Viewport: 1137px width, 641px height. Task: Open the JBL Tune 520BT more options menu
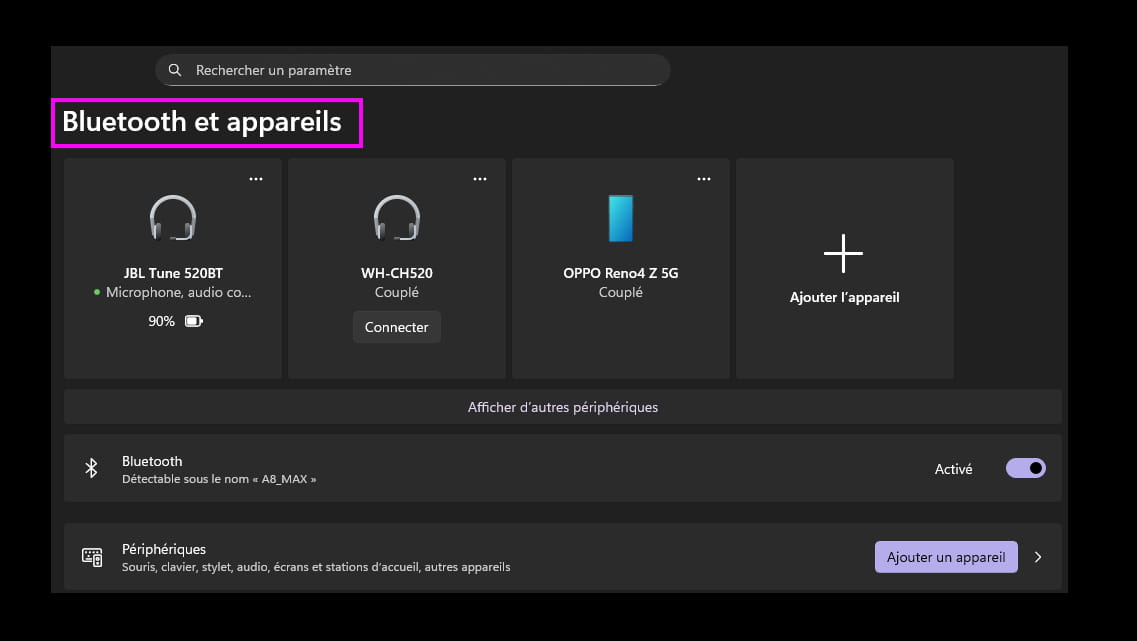pyautogui.click(x=256, y=179)
